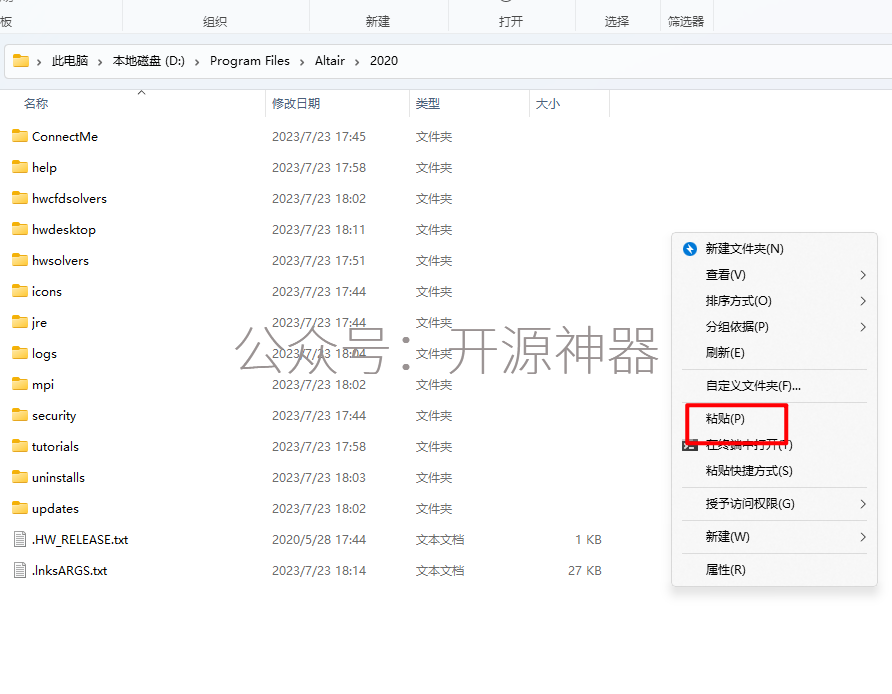The height and width of the screenshot is (694, 892).
Task: Select the security folder icon
Action: [20, 415]
